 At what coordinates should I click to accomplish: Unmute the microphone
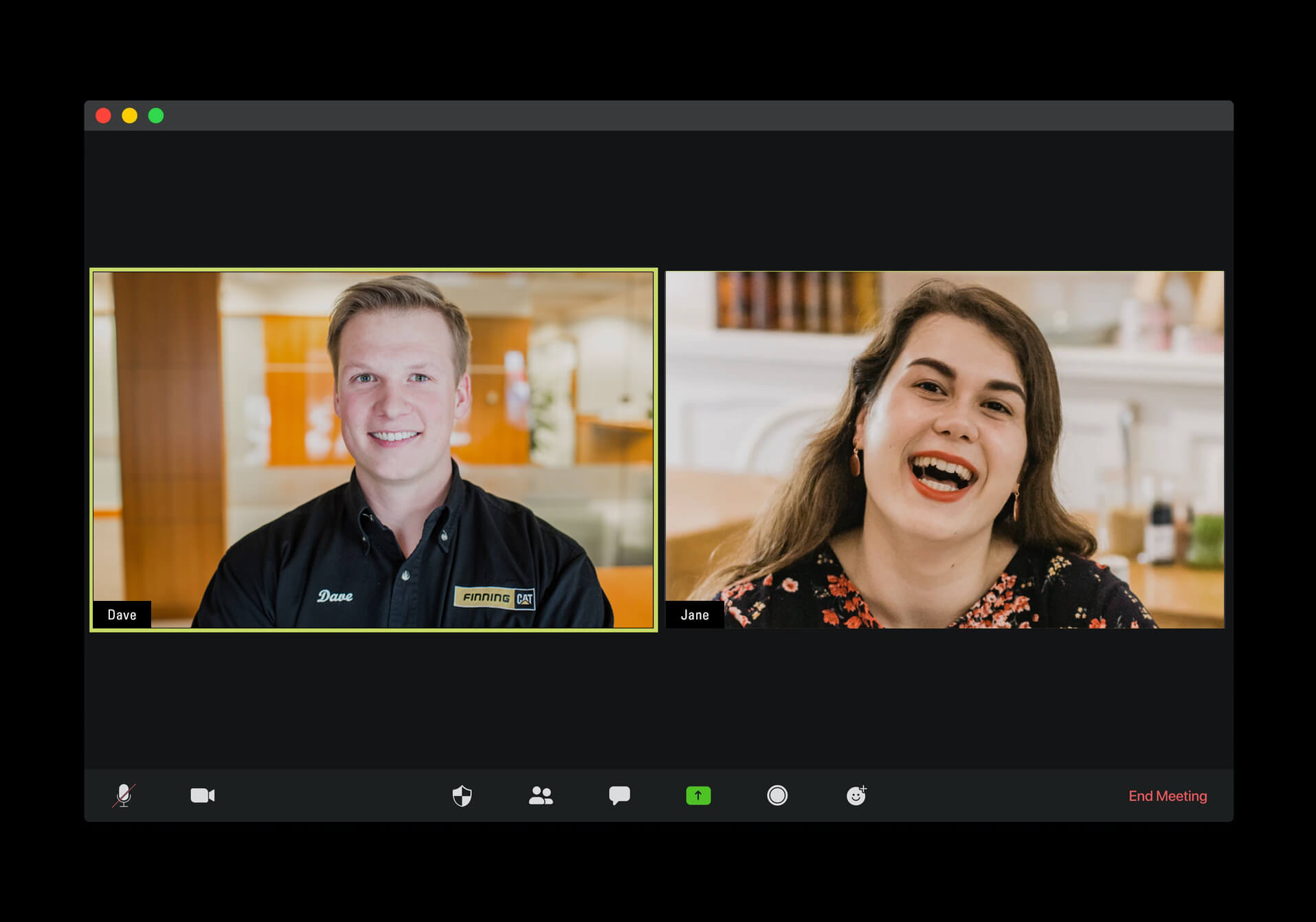[x=124, y=795]
